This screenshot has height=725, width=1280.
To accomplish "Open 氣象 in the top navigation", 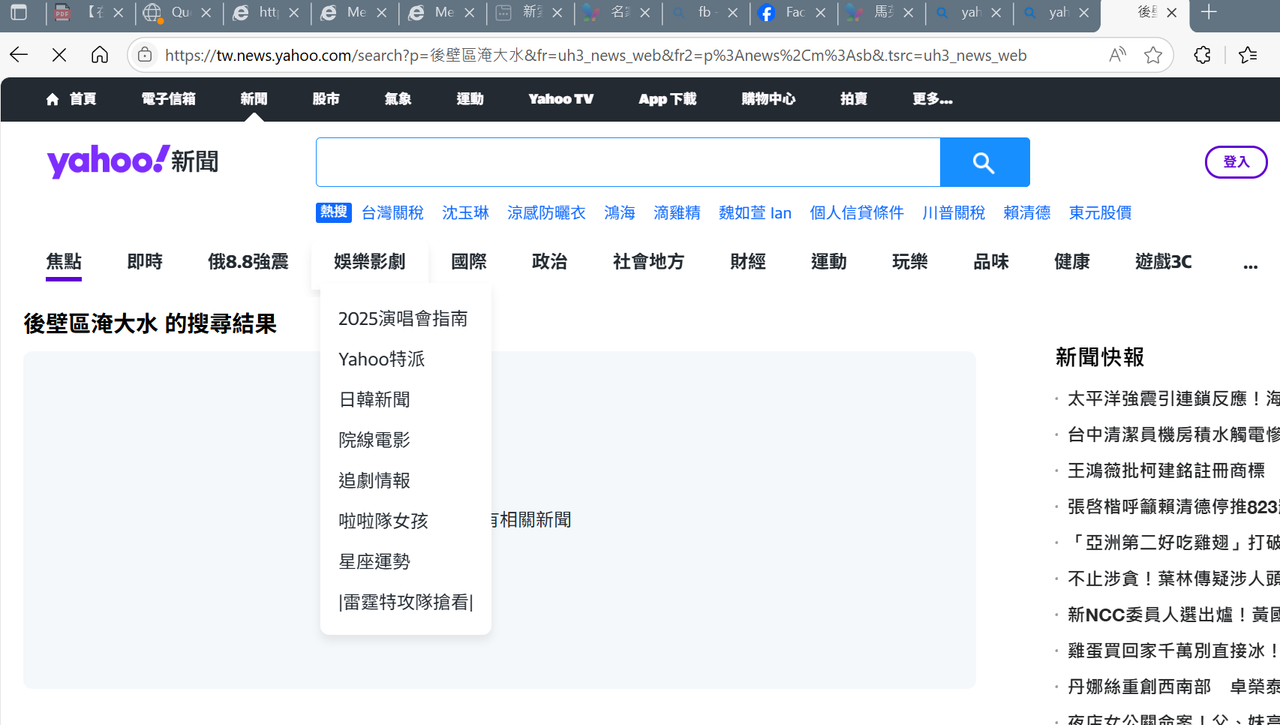I will click(398, 99).
